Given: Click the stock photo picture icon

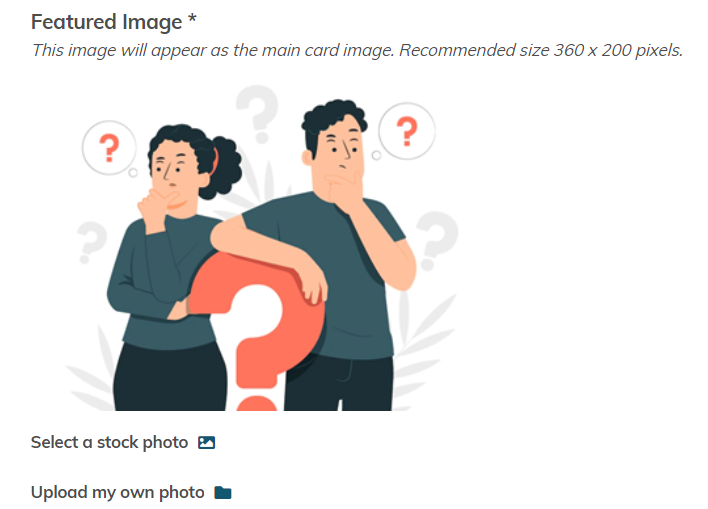Looking at the screenshot, I should (x=206, y=442).
